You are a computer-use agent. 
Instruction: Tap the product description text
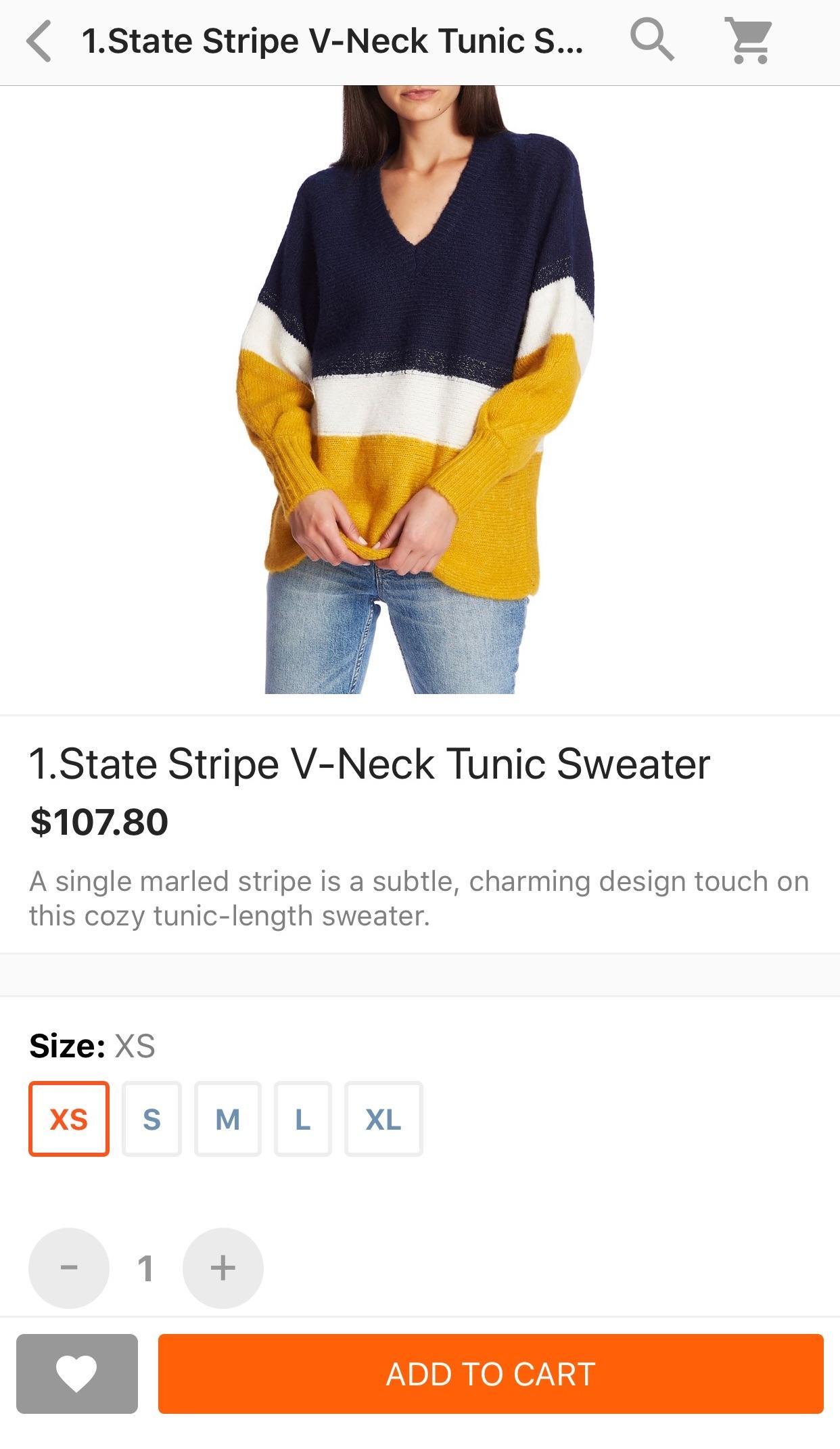point(419,898)
